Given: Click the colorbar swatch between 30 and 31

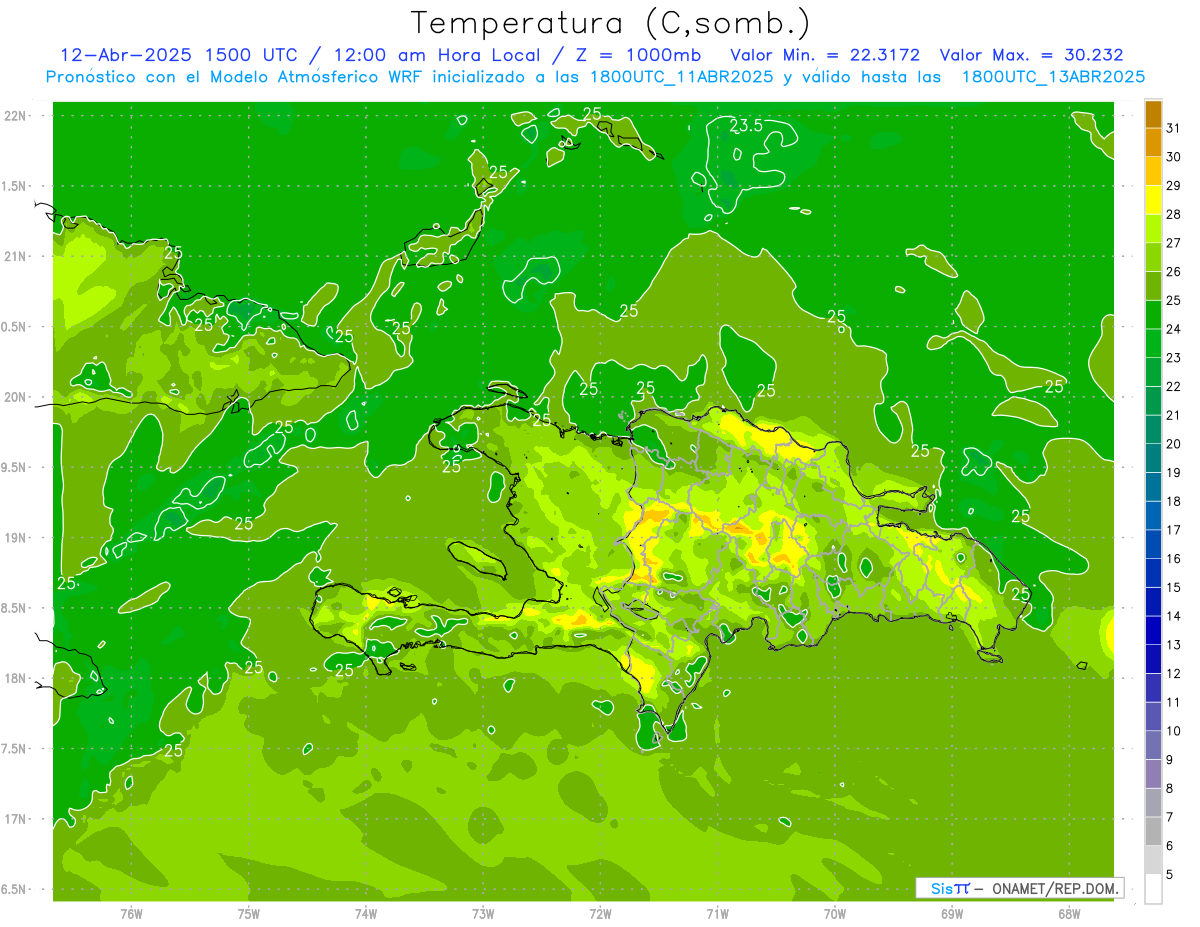Looking at the screenshot, I should [x=1153, y=143].
